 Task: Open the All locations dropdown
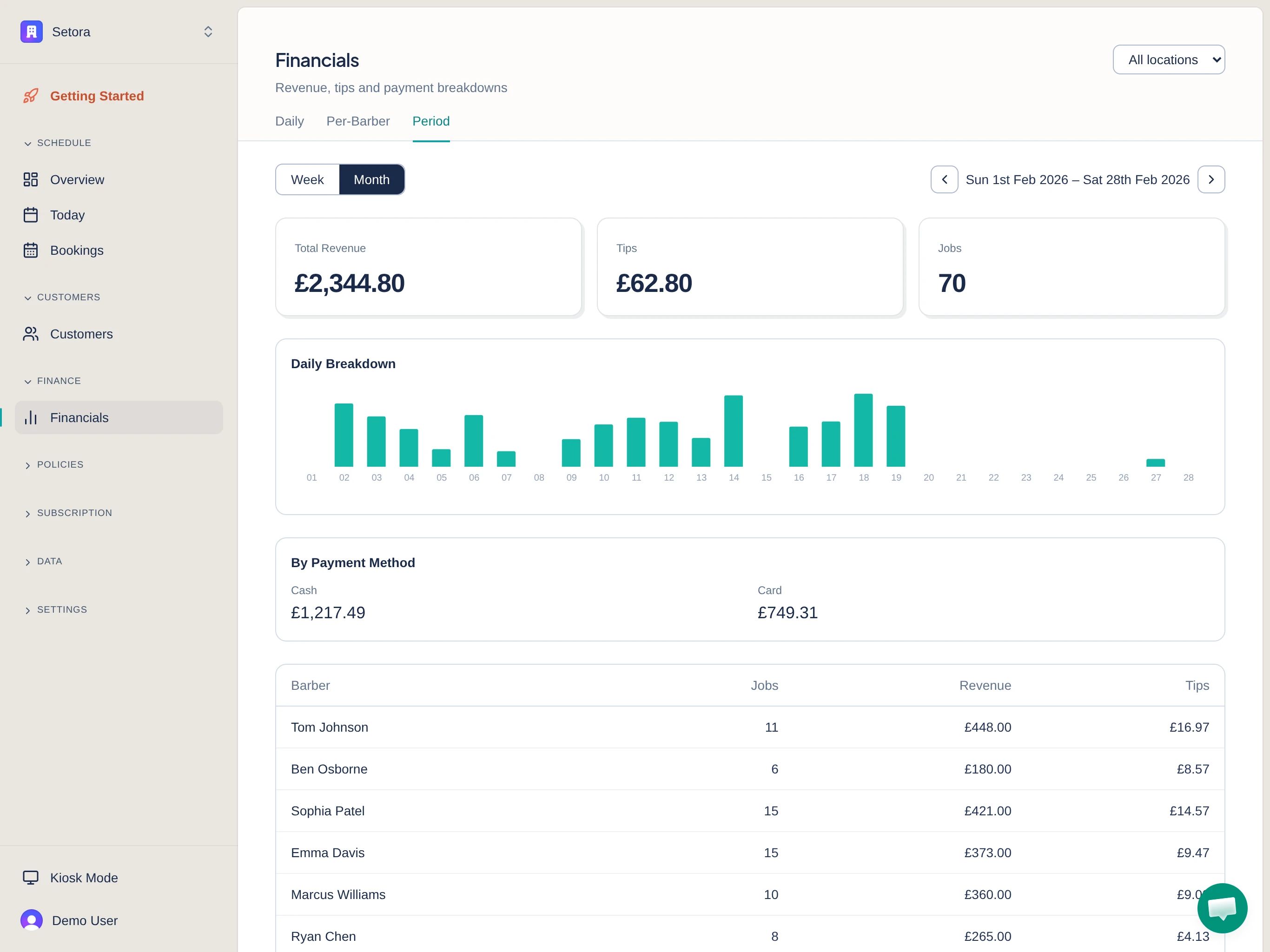1169,59
